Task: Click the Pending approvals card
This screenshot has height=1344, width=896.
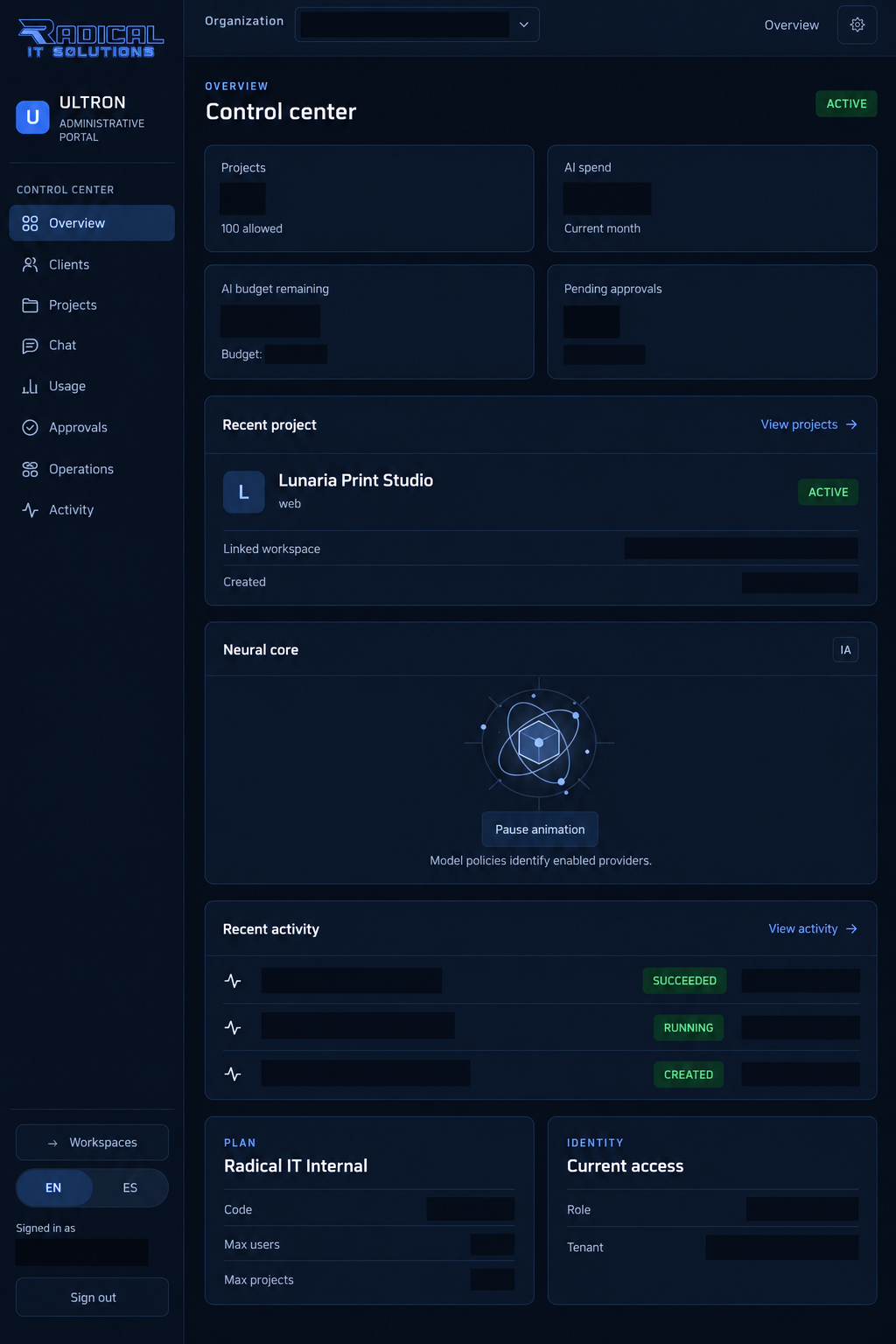Action: [712, 322]
